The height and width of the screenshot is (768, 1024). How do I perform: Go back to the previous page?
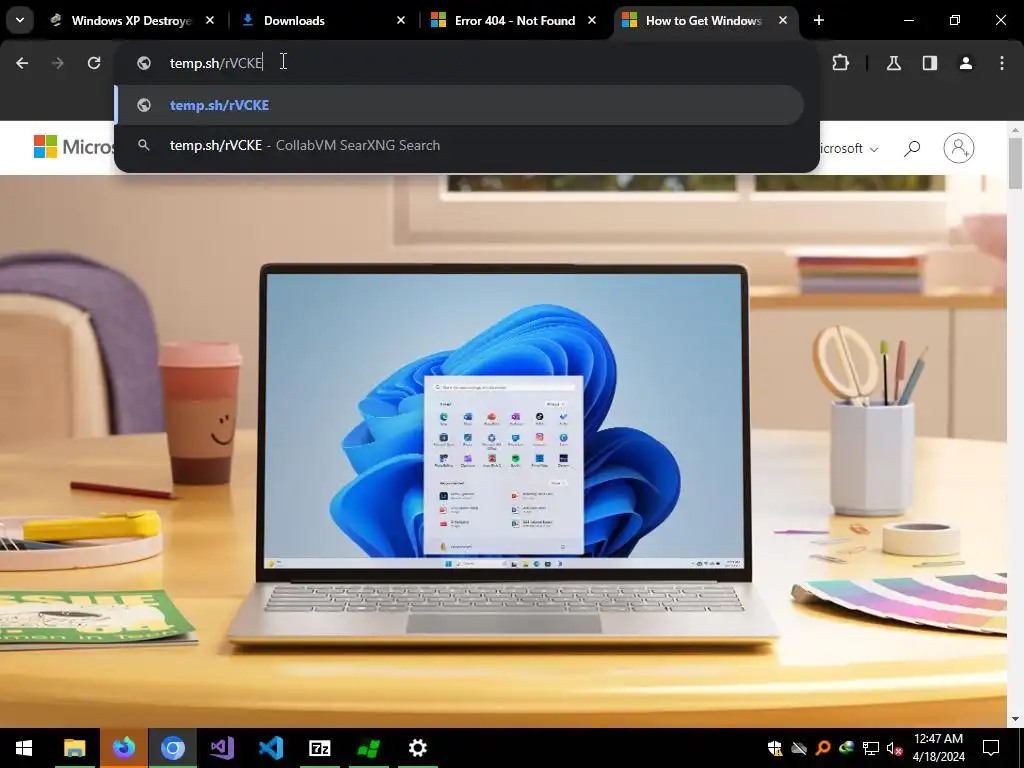click(x=22, y=63)
